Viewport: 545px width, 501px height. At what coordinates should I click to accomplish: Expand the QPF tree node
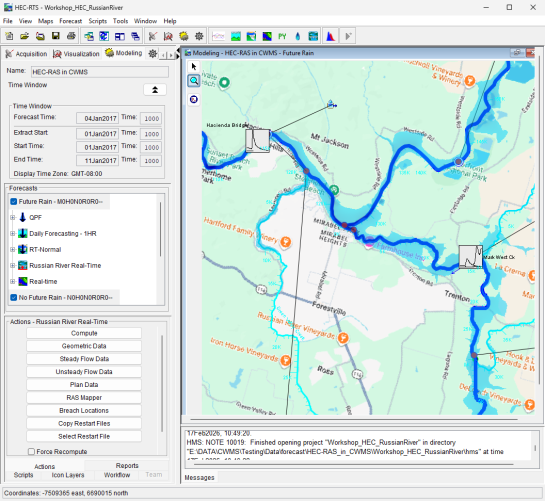[13, 218]
